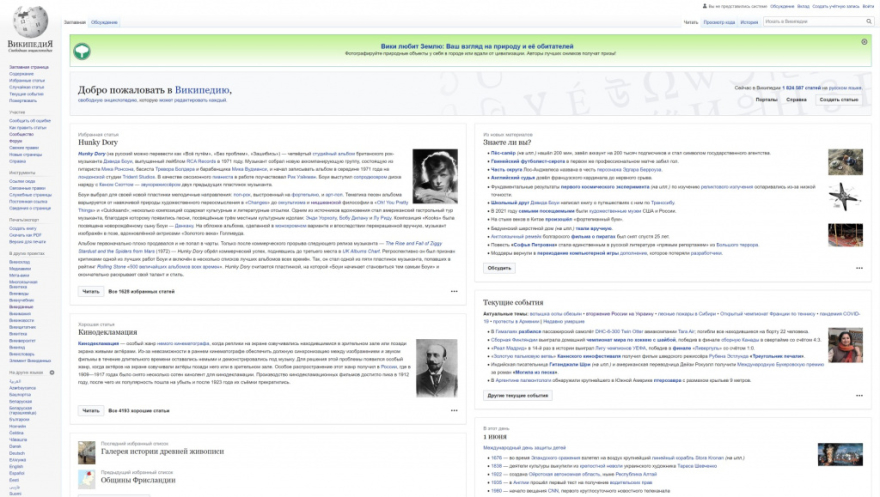The height and width of the screenshot is (497, 880).
Task: Open the История tab
Action: 749,21
